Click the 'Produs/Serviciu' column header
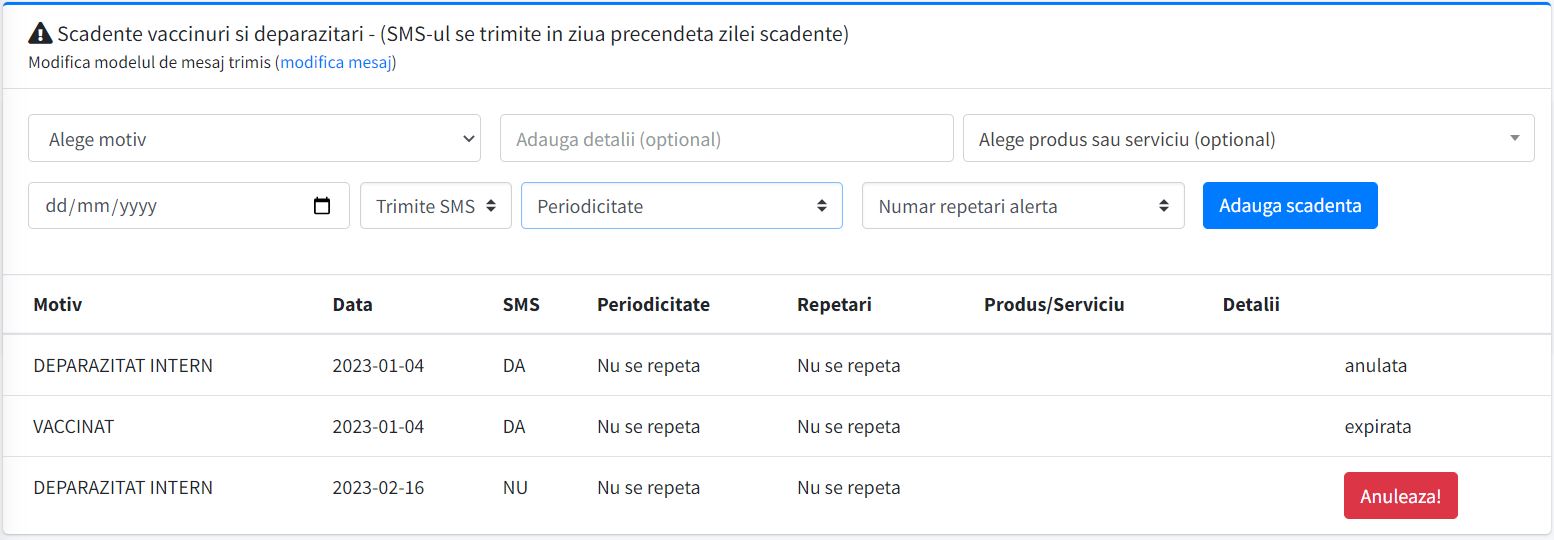The image size is (1554, 540). [1054, 305]
